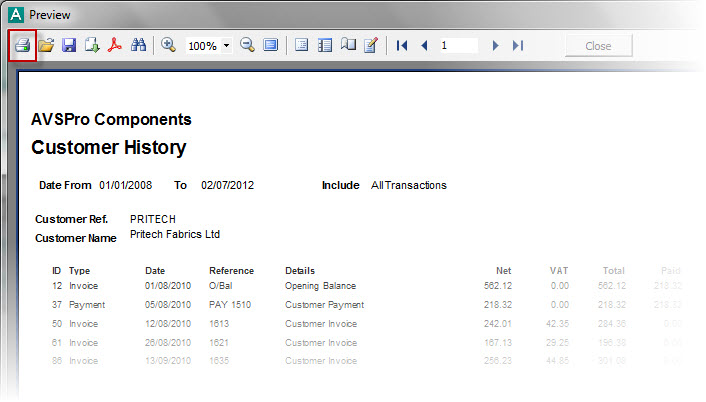Save the report using the floppy disk icon
The image size is (706, 402).
coord(69,46)
